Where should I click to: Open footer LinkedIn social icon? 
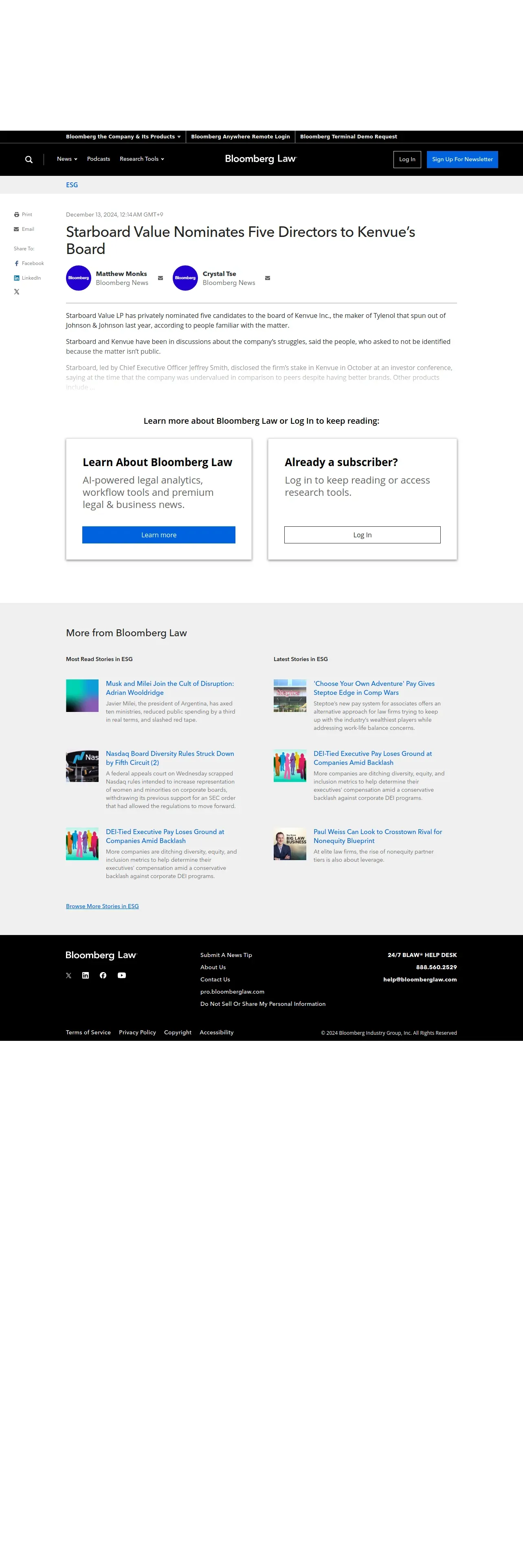point(85,976)
